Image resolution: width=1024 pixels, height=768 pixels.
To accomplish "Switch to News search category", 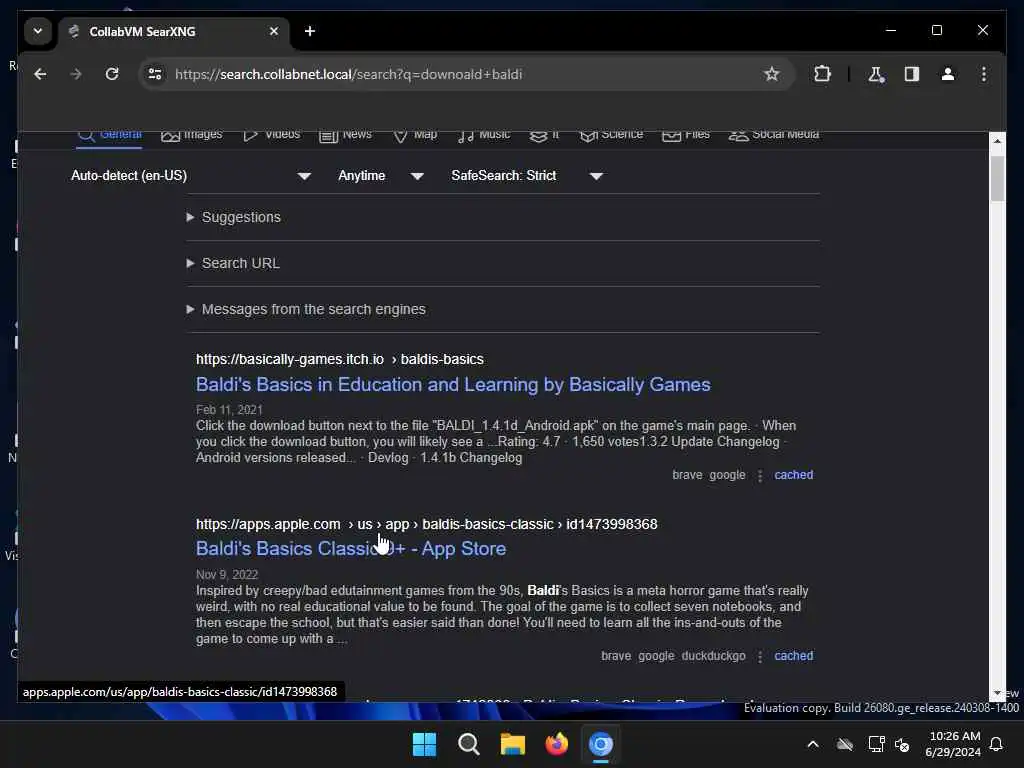I will (345, 135).
